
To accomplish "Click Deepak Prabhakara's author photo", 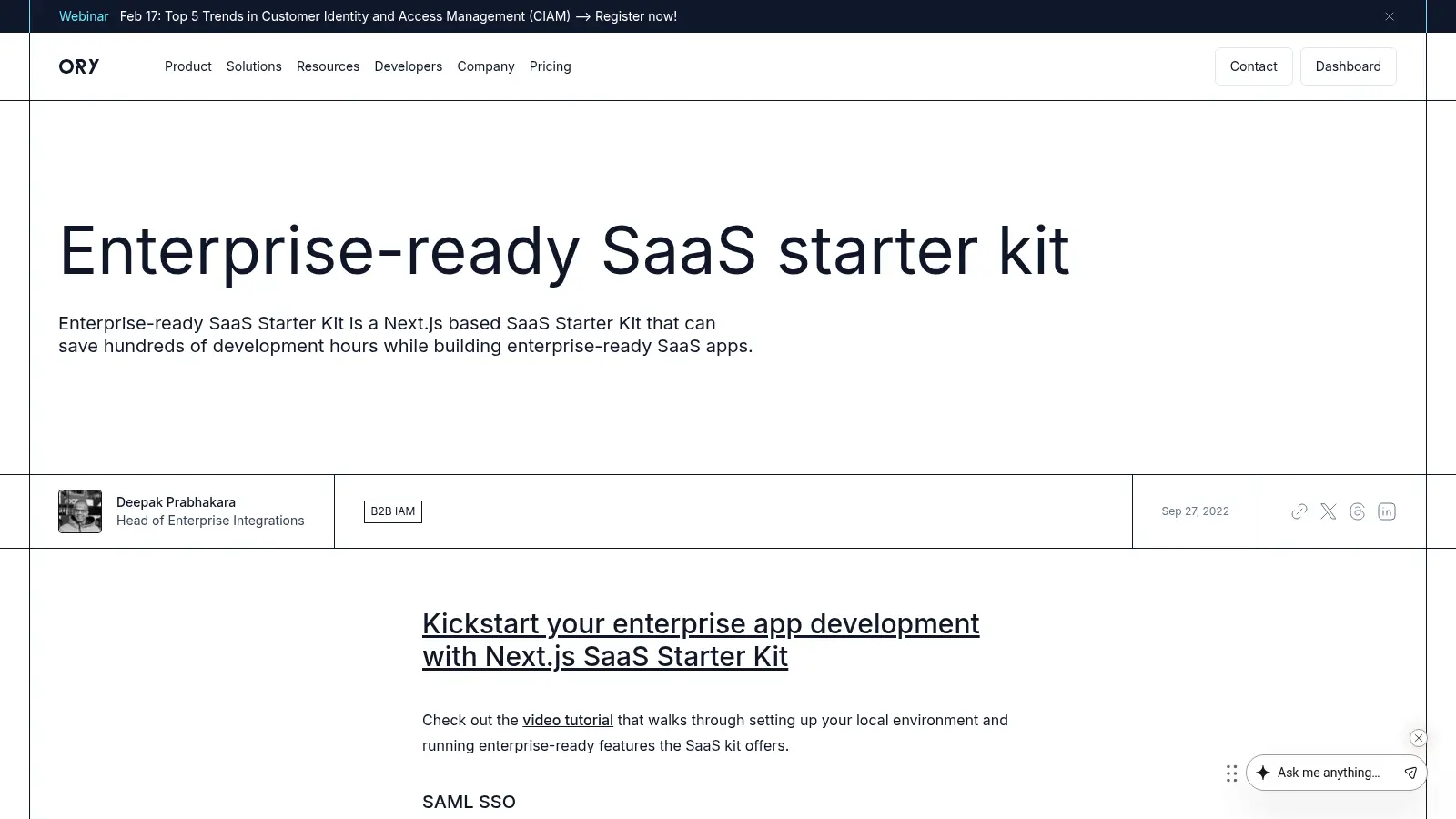I will pos(80,511).
